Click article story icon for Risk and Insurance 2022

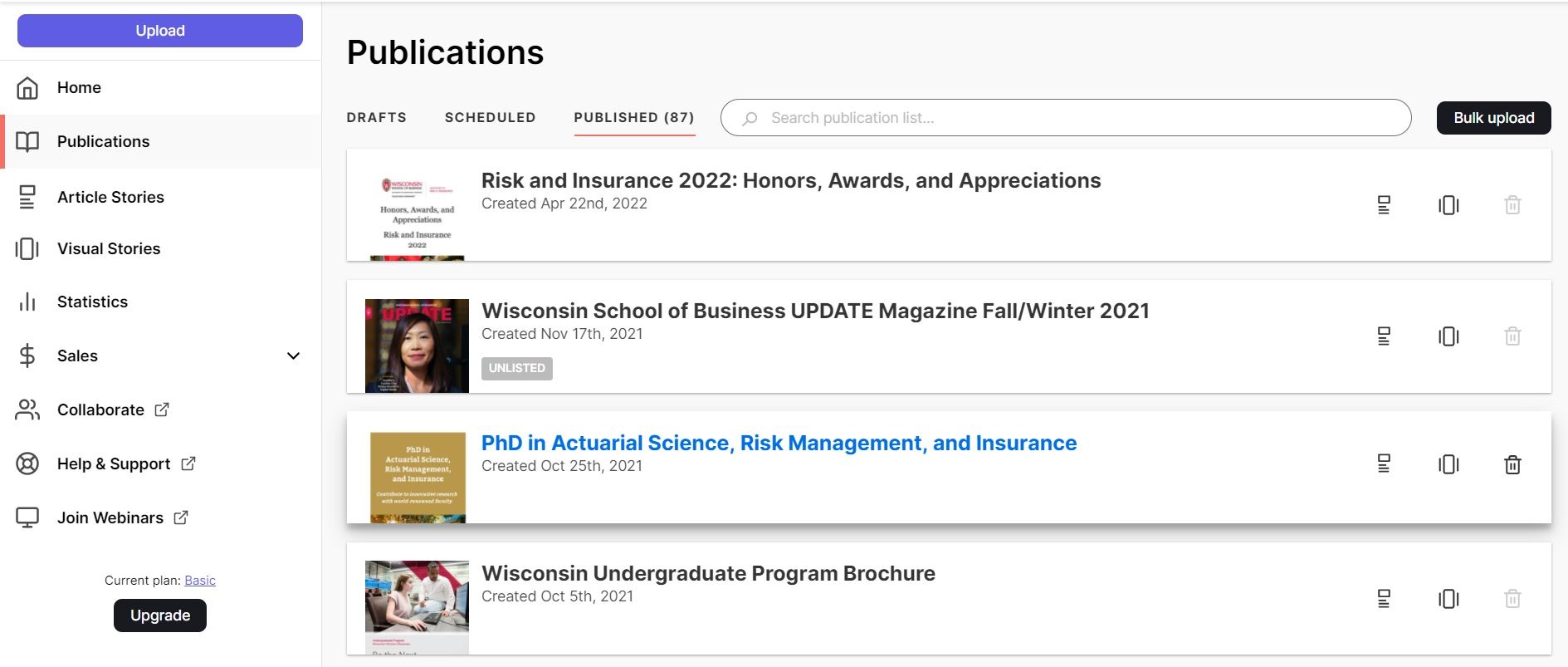tap(1384, 205)
